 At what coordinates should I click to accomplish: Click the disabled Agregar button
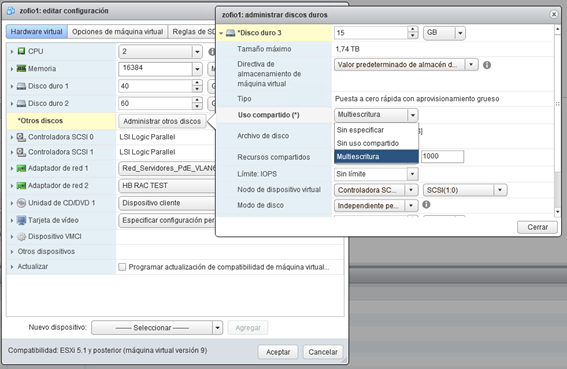click(x=248, y=328)
